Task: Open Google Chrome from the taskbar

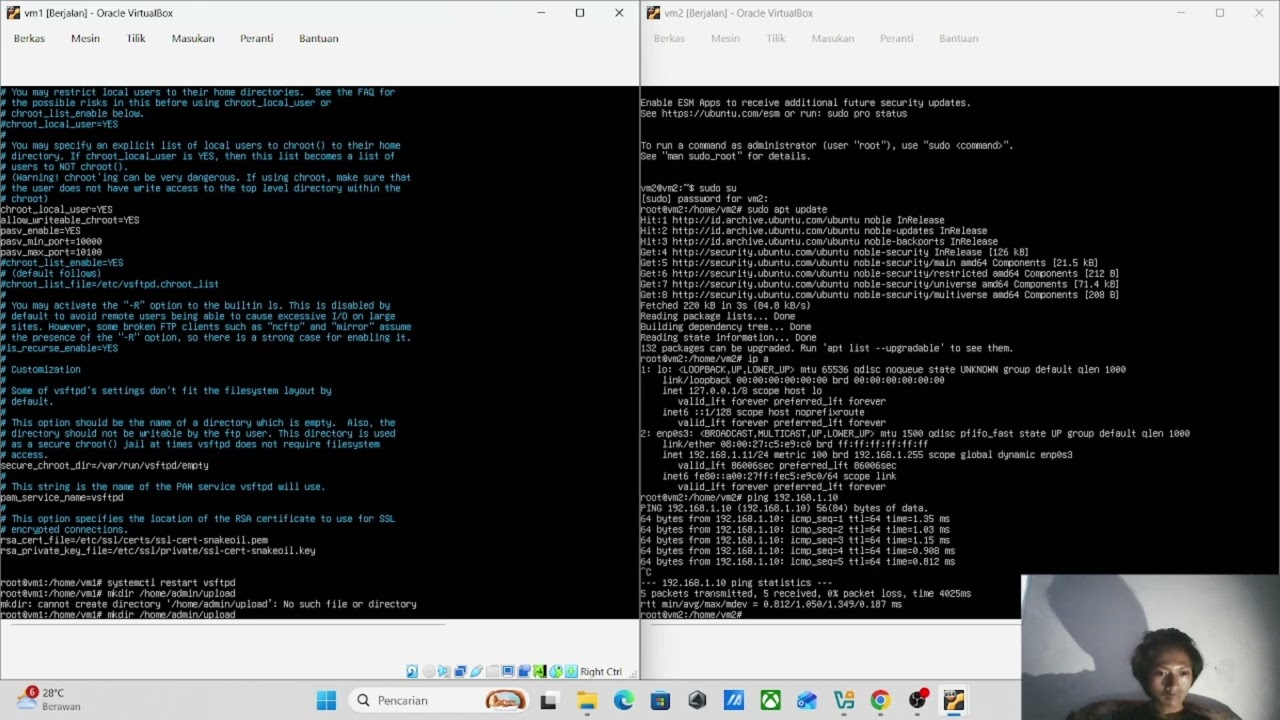Action: [x=880, y=701]
